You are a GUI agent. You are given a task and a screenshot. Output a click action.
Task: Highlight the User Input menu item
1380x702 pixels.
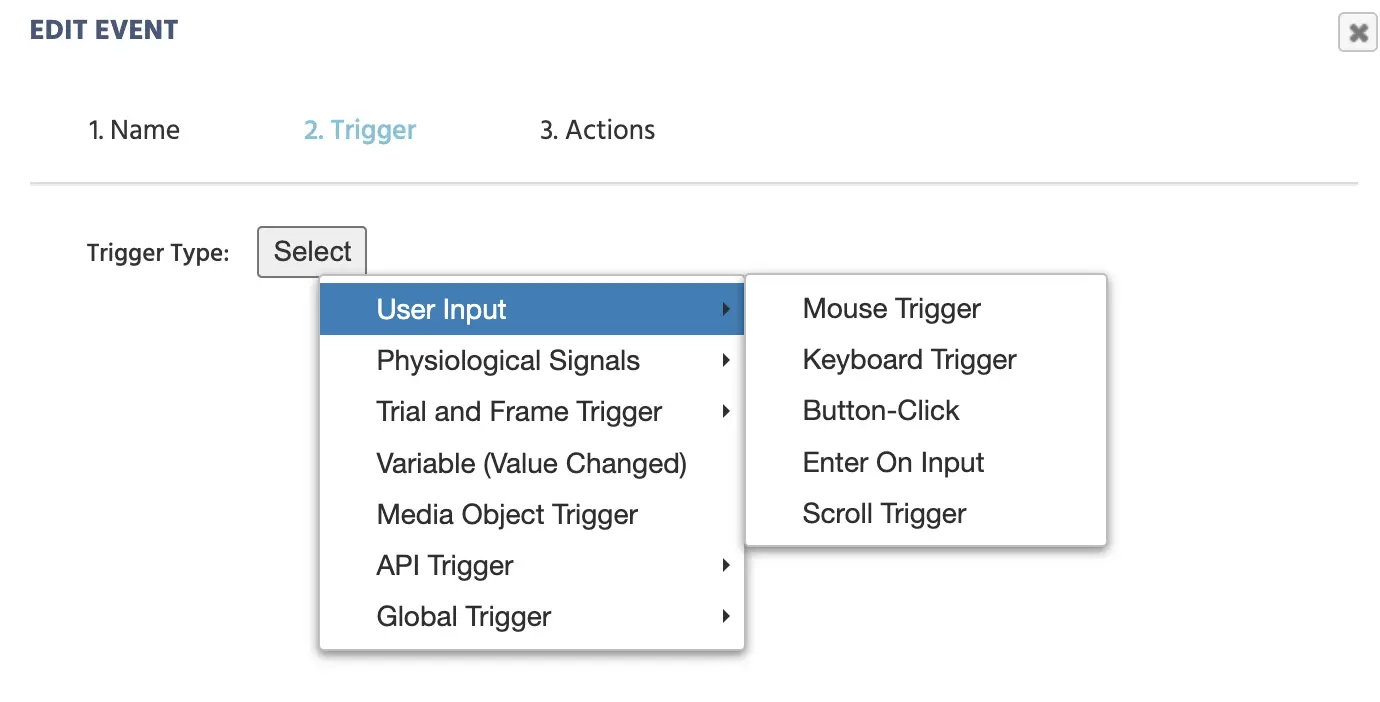(442, 310)
